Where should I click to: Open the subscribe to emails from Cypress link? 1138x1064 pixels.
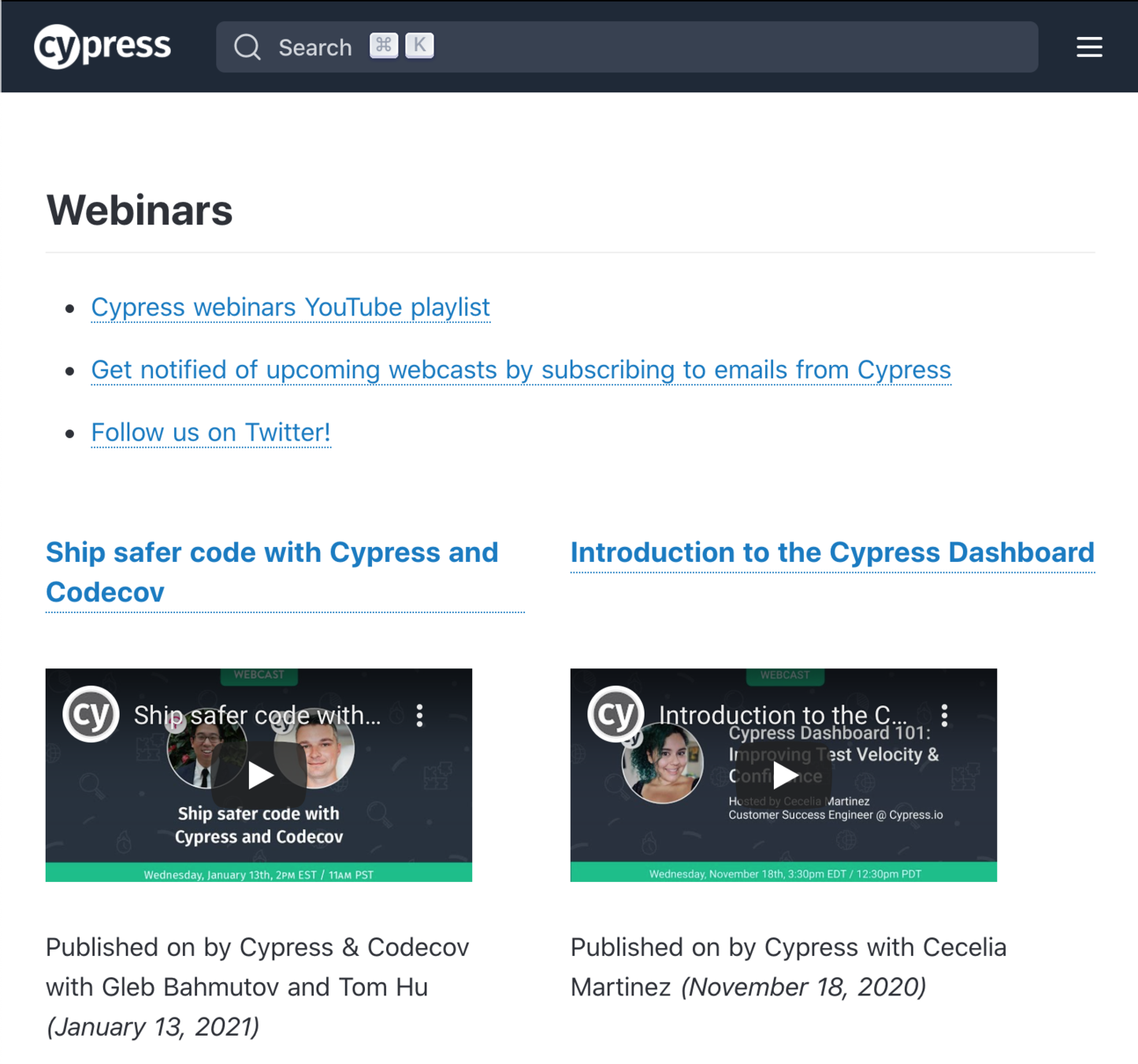pyautogui.click(x=521, y=370)
